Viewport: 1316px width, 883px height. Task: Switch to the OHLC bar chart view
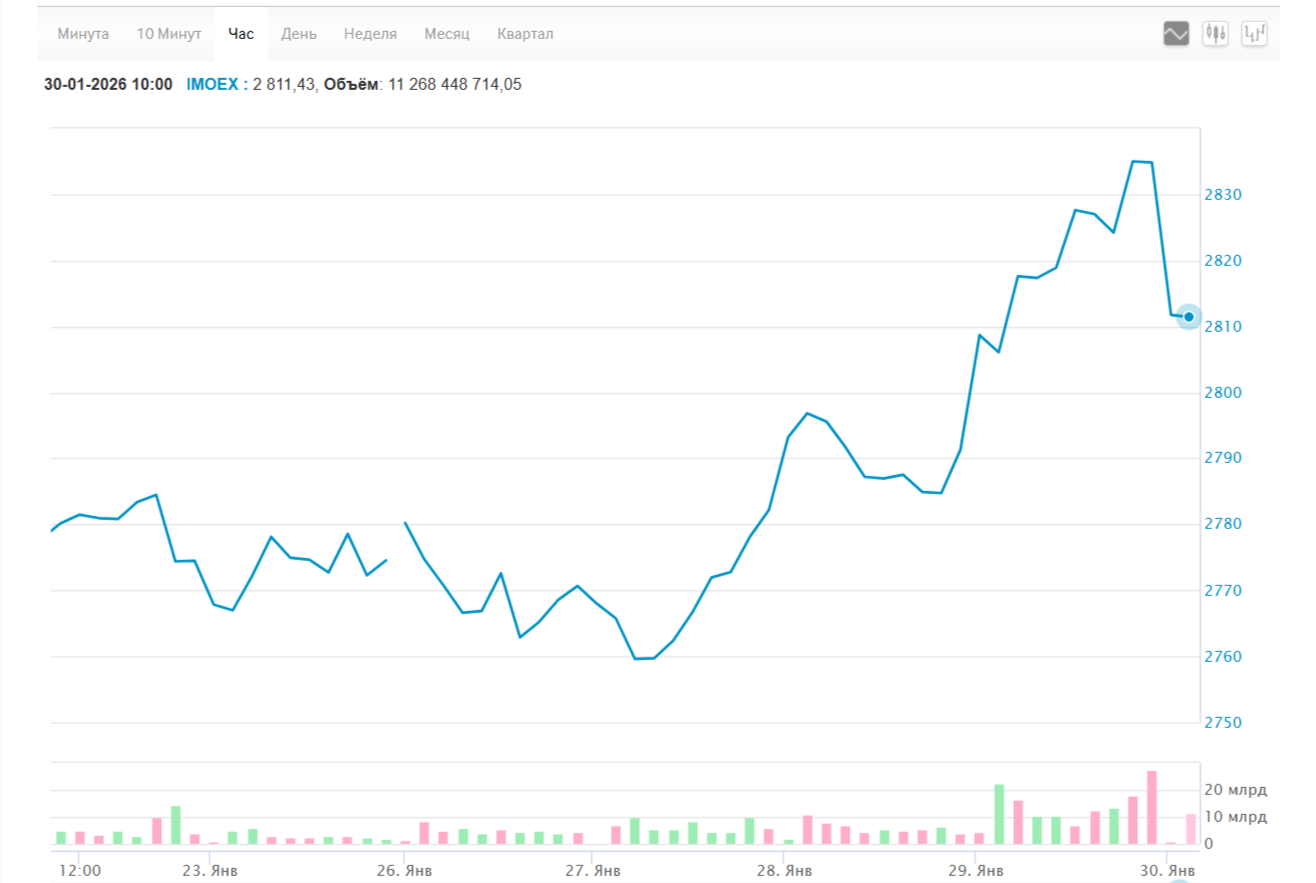pyautogui.click(x=1254, y=34)
